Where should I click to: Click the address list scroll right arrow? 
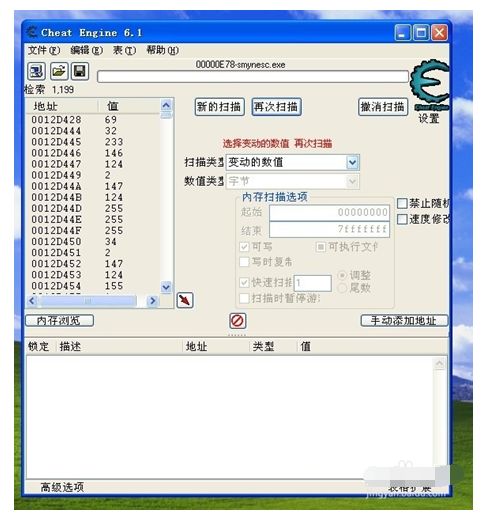click(153, 301)
